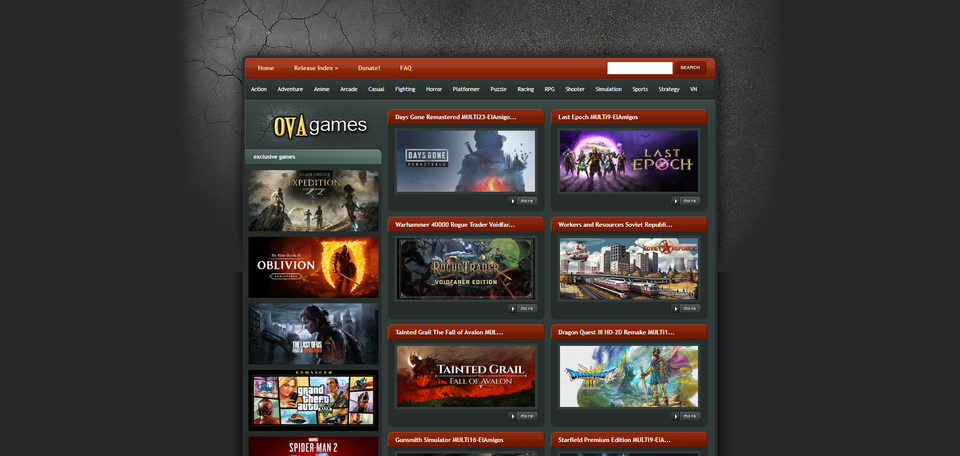Screen dimensions: 960x456
Task: Browse the Shooter category
Action: [575, 89]
